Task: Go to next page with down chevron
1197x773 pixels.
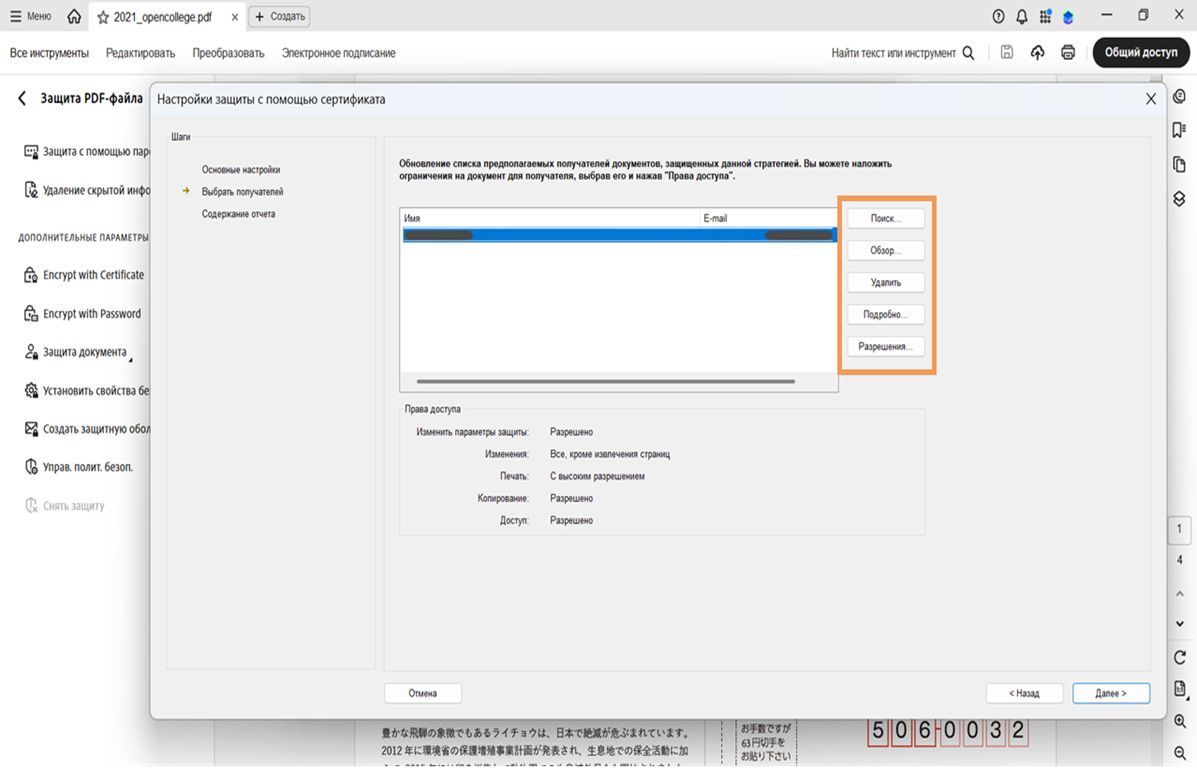Action: (1179, 623)
